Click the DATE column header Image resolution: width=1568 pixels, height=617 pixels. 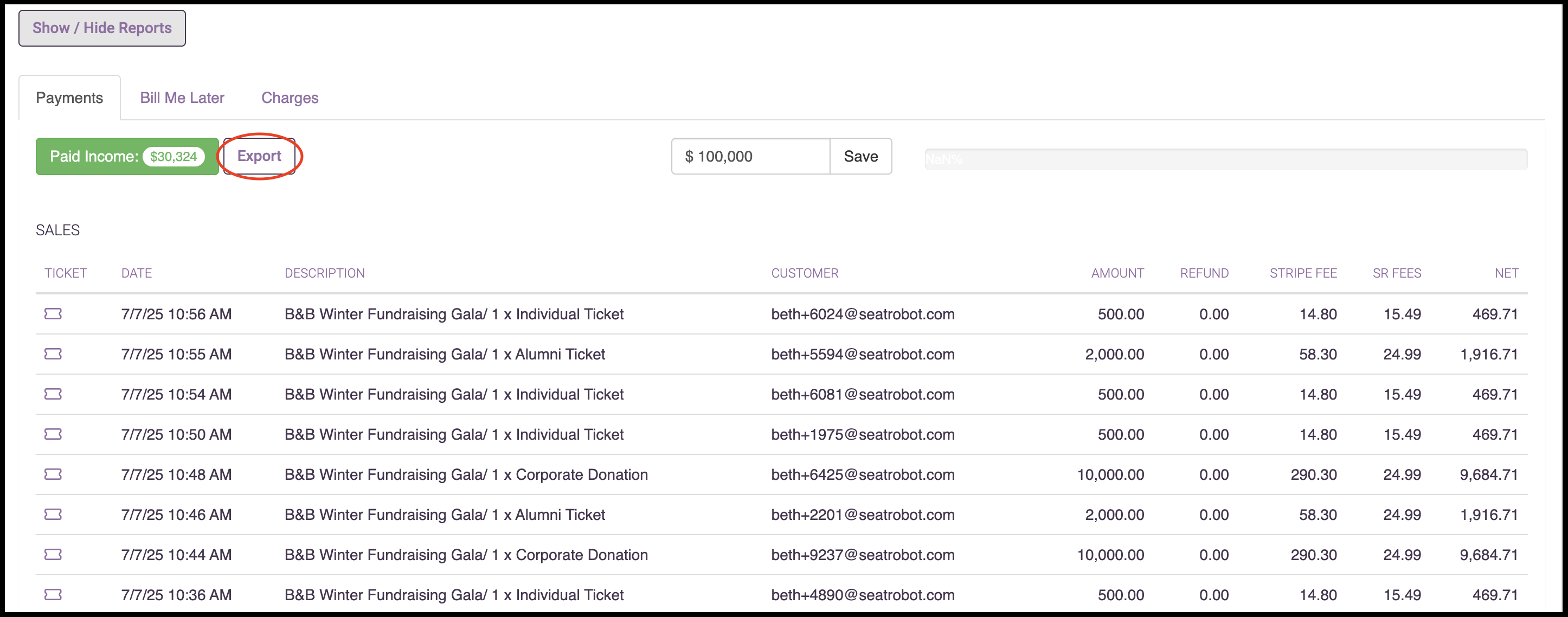tap(136, 273)
